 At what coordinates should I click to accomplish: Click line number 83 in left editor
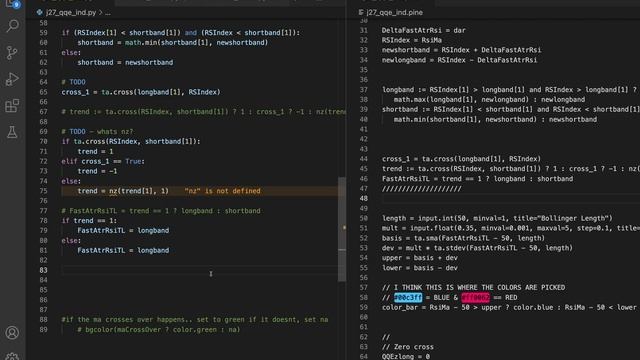pyautogui.click(x=43, y=270)
